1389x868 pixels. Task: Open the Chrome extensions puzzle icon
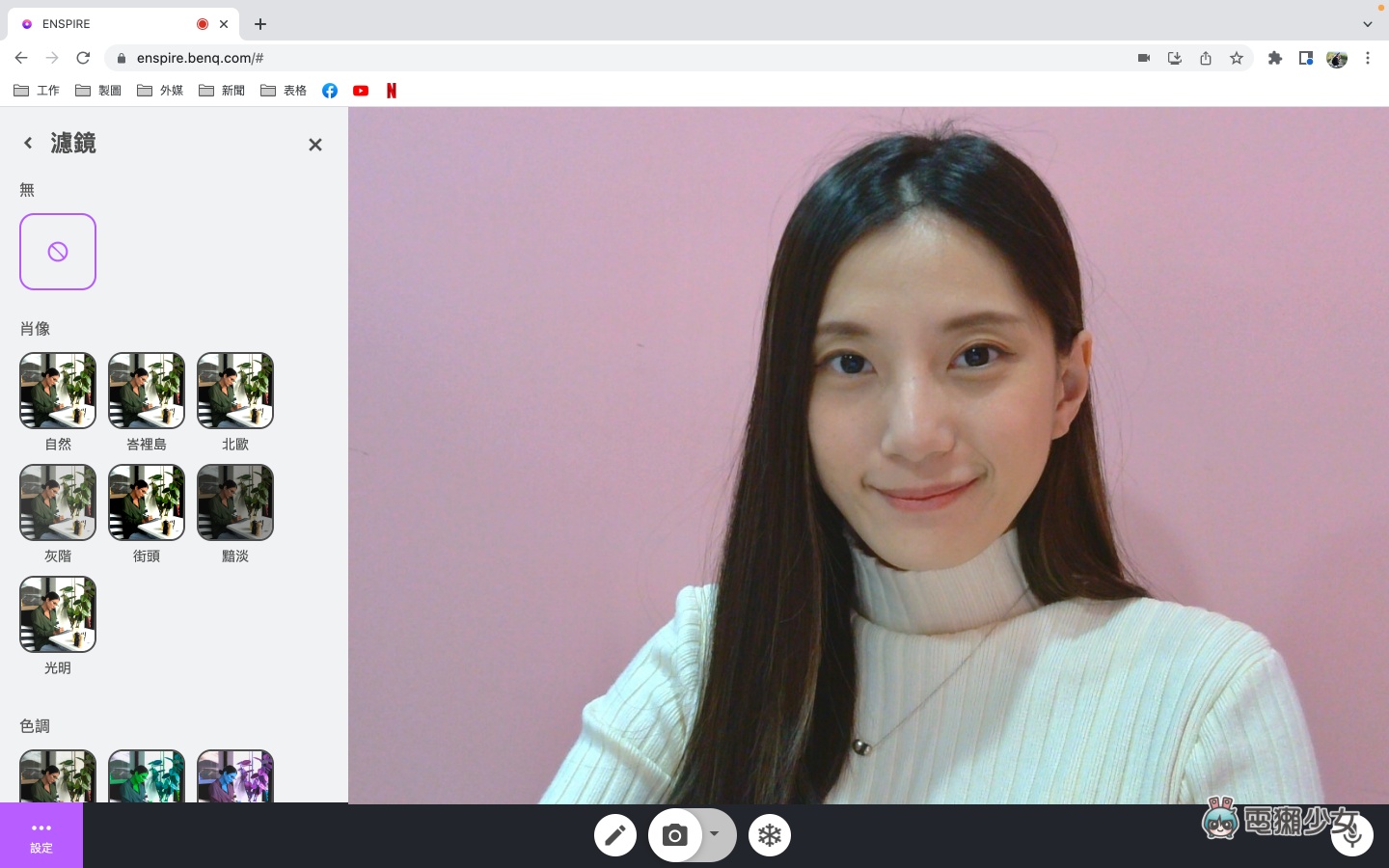pos(1275,58)
